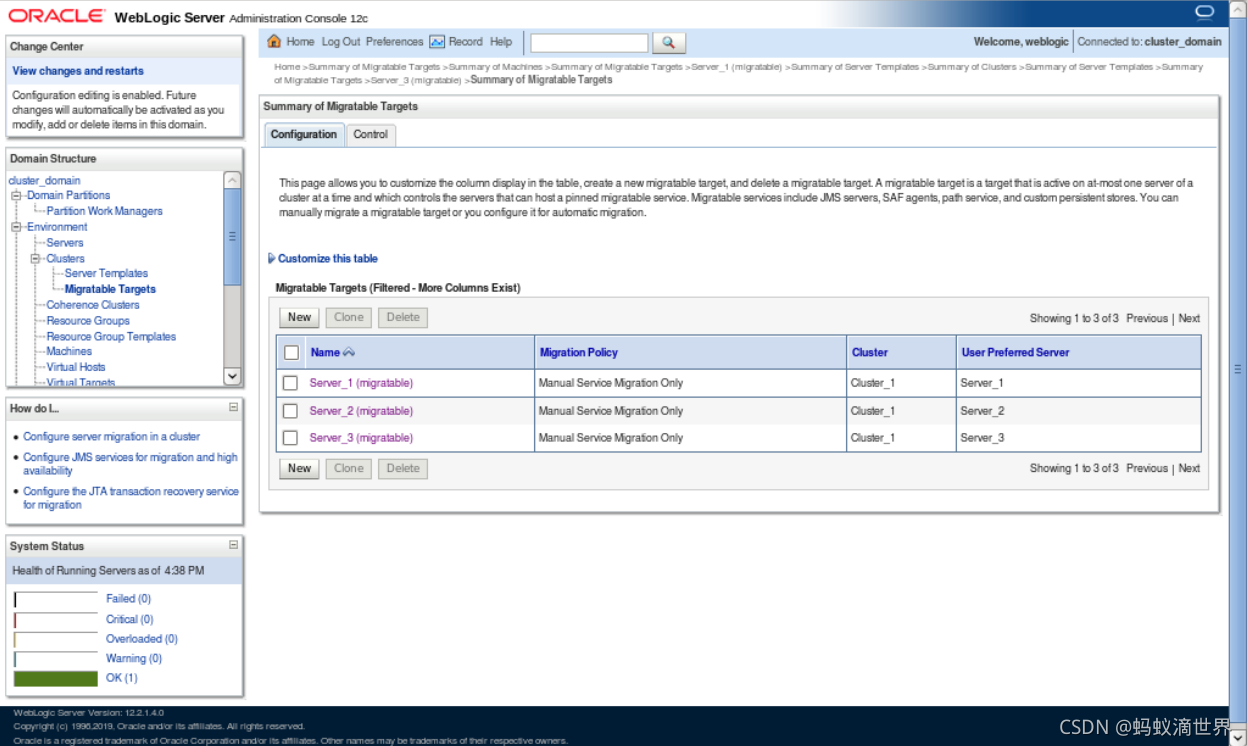
Task: Click the magnifier search button
Action: pos(669,43)
